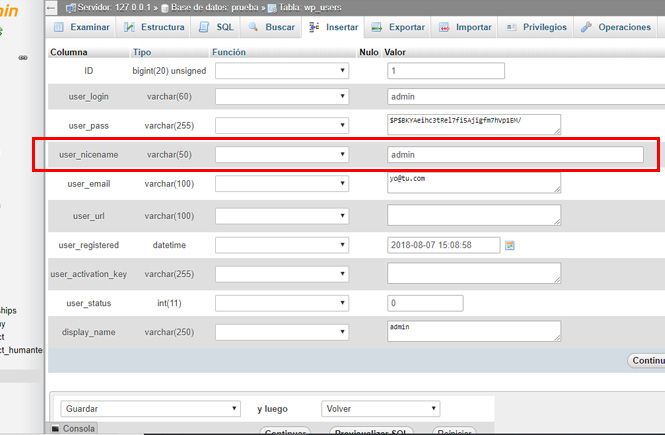Image resolution: width=665 pixels, height=435 pixels.
Task: Expand the function dropdown for user_login
Action: point(282,97)
